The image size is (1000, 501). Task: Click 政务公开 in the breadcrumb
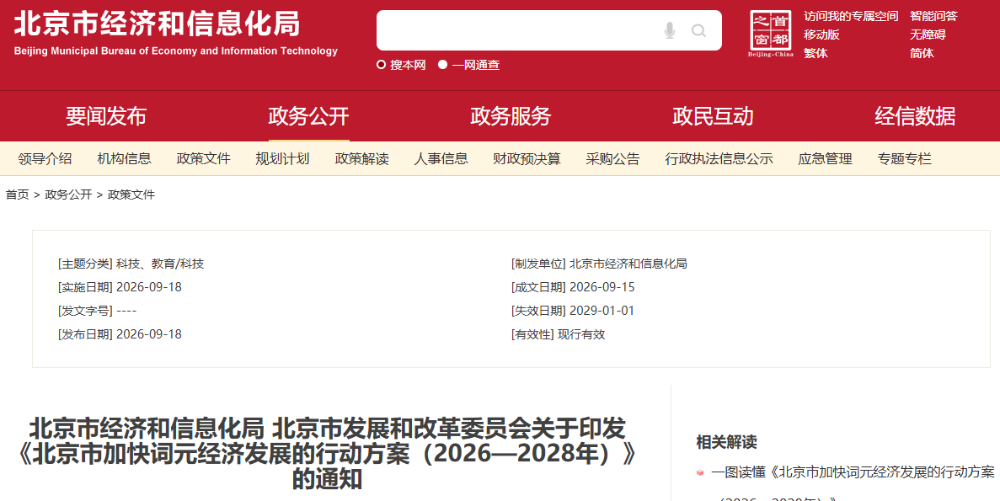[68, 194]
